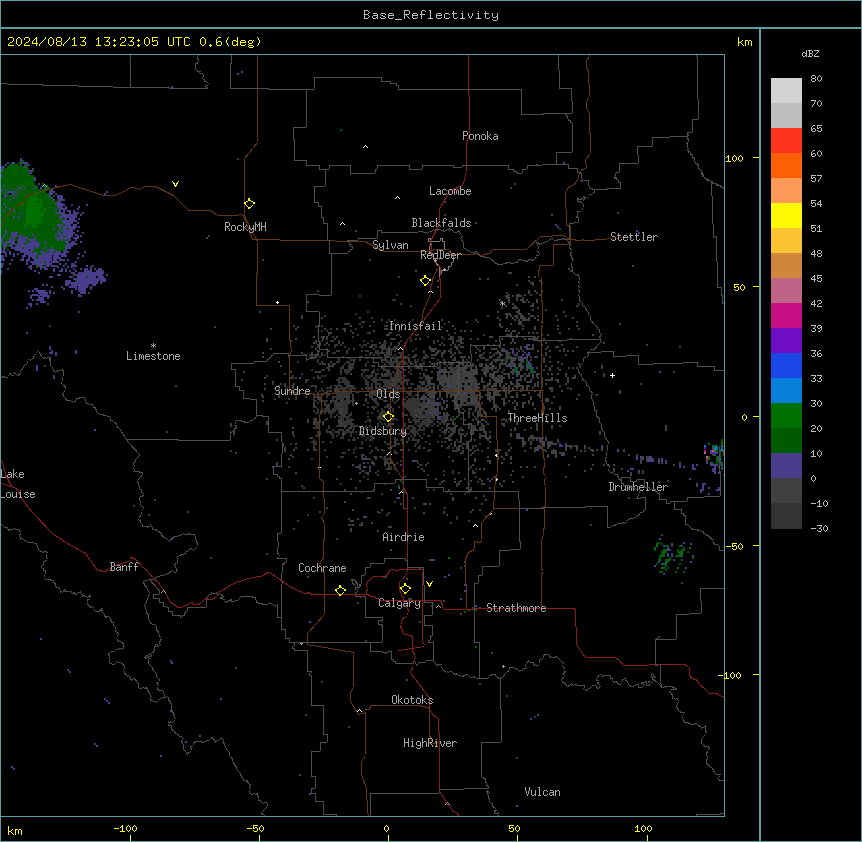
Task: Click the bottom axis -100 km tick label
Action: tap(125, 828)
